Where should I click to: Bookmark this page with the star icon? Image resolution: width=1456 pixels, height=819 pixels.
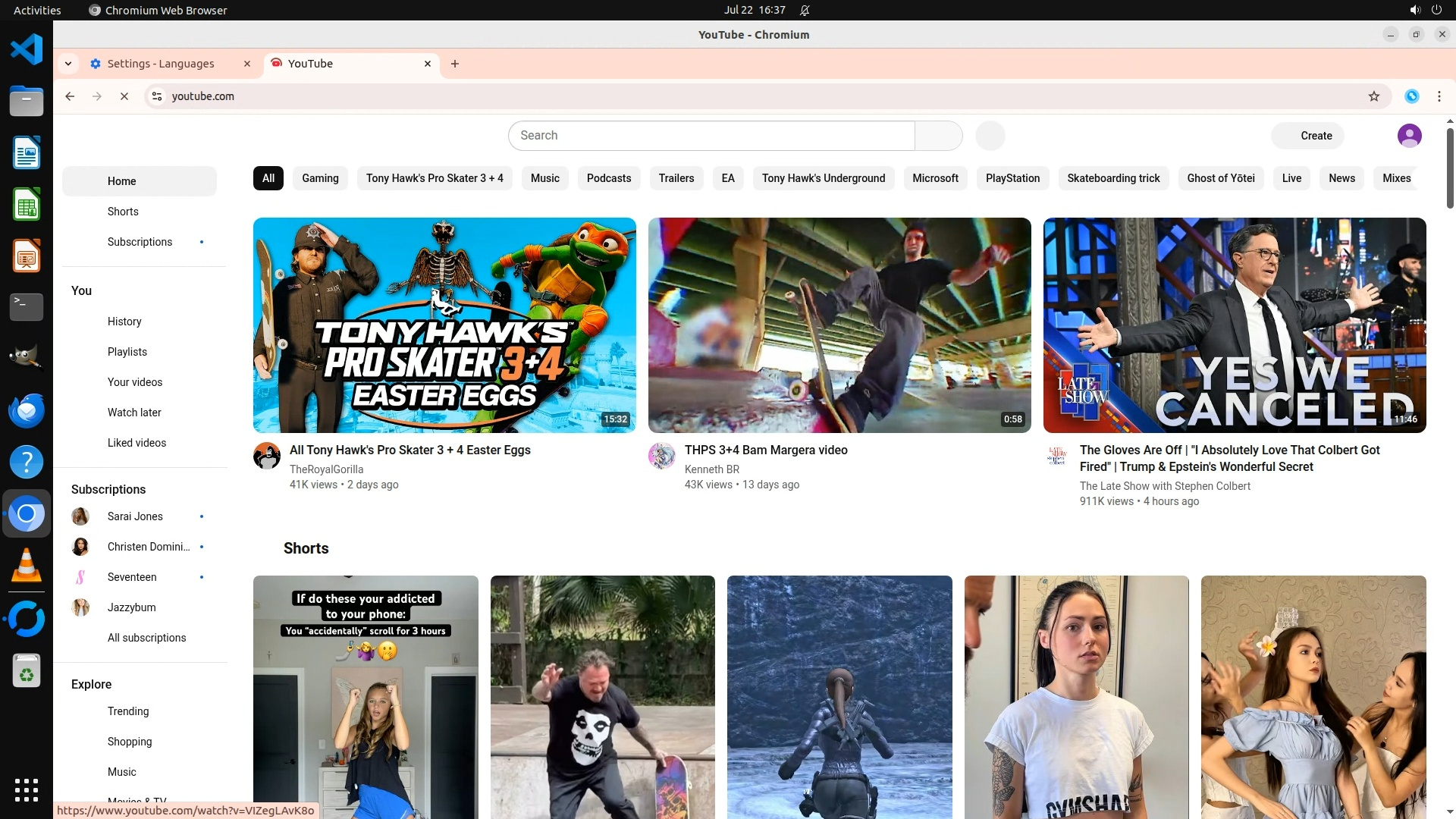1373,96
